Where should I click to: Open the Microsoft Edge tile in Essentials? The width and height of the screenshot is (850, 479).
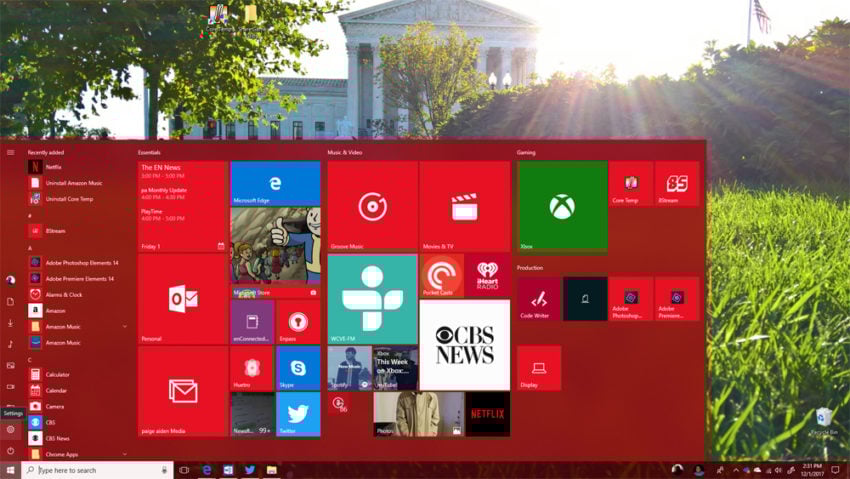pyautogui.click(x=275, y=183)
